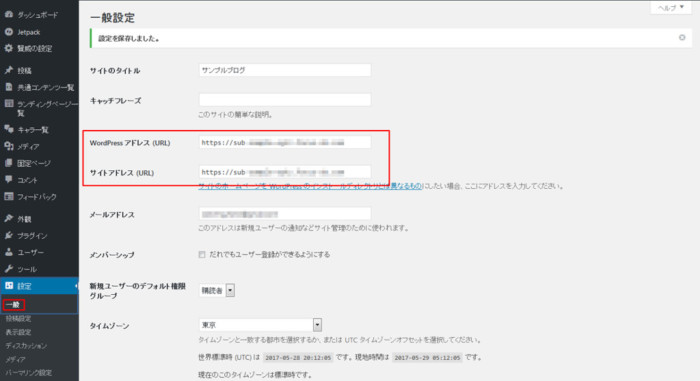Screen dimensions: 700x381
Task: Click the Dashboard (ダッシュボード) gauge icon
Action: coord(8,14)
